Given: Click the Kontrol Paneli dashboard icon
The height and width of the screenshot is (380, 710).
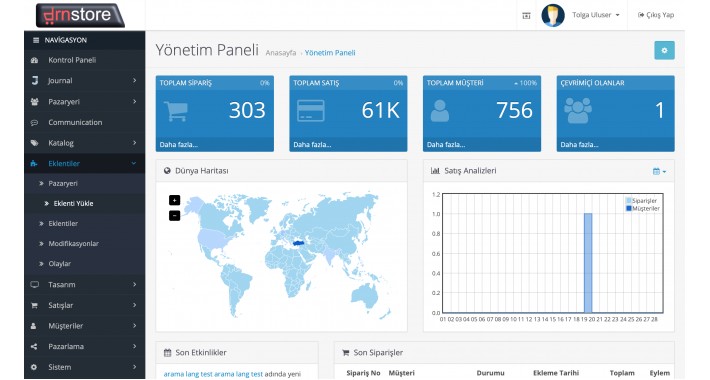Looking at the screenshot, I should pos(34,60).
